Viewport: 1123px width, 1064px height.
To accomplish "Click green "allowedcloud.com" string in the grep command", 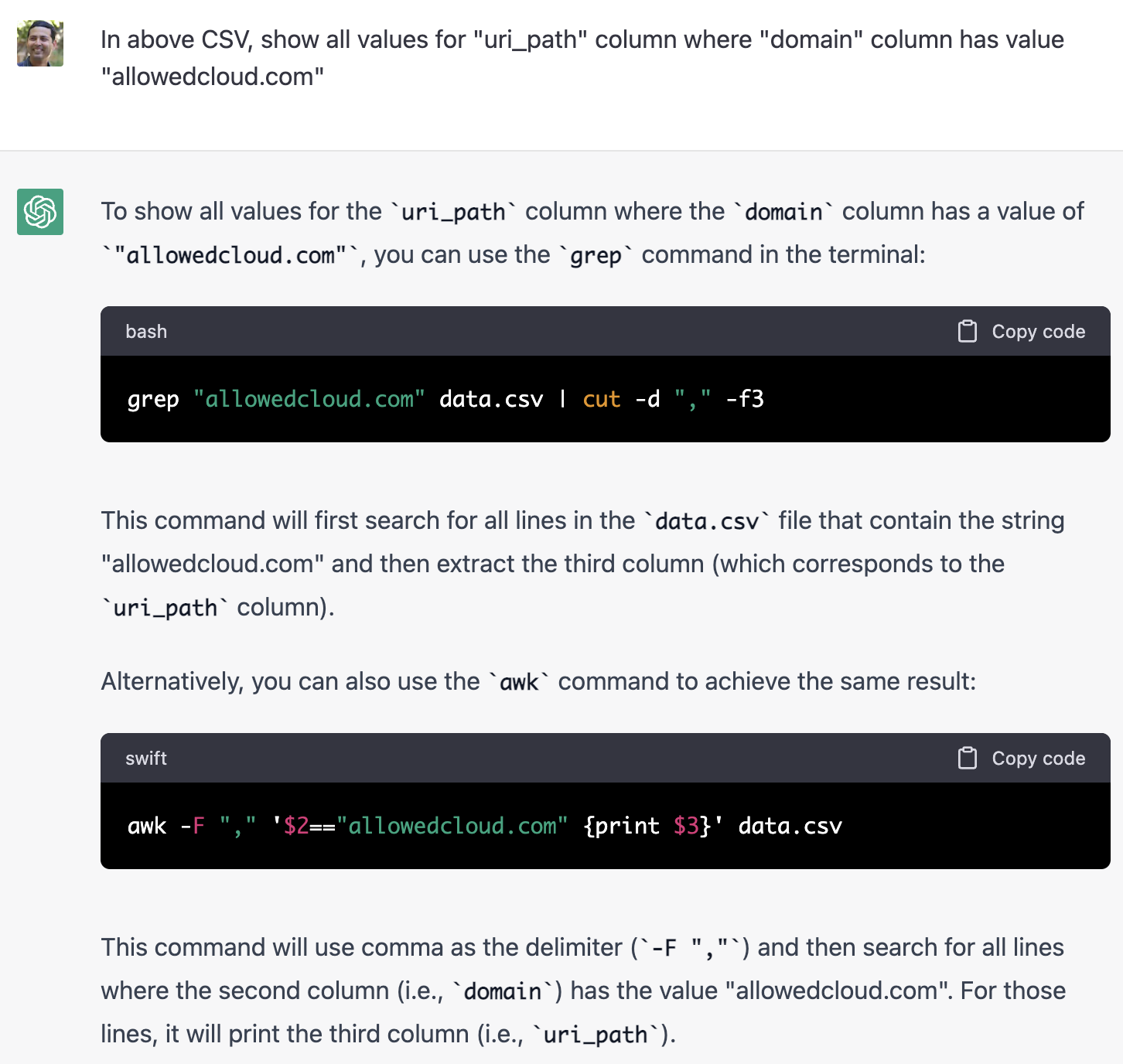I will (x=309, y=399).
